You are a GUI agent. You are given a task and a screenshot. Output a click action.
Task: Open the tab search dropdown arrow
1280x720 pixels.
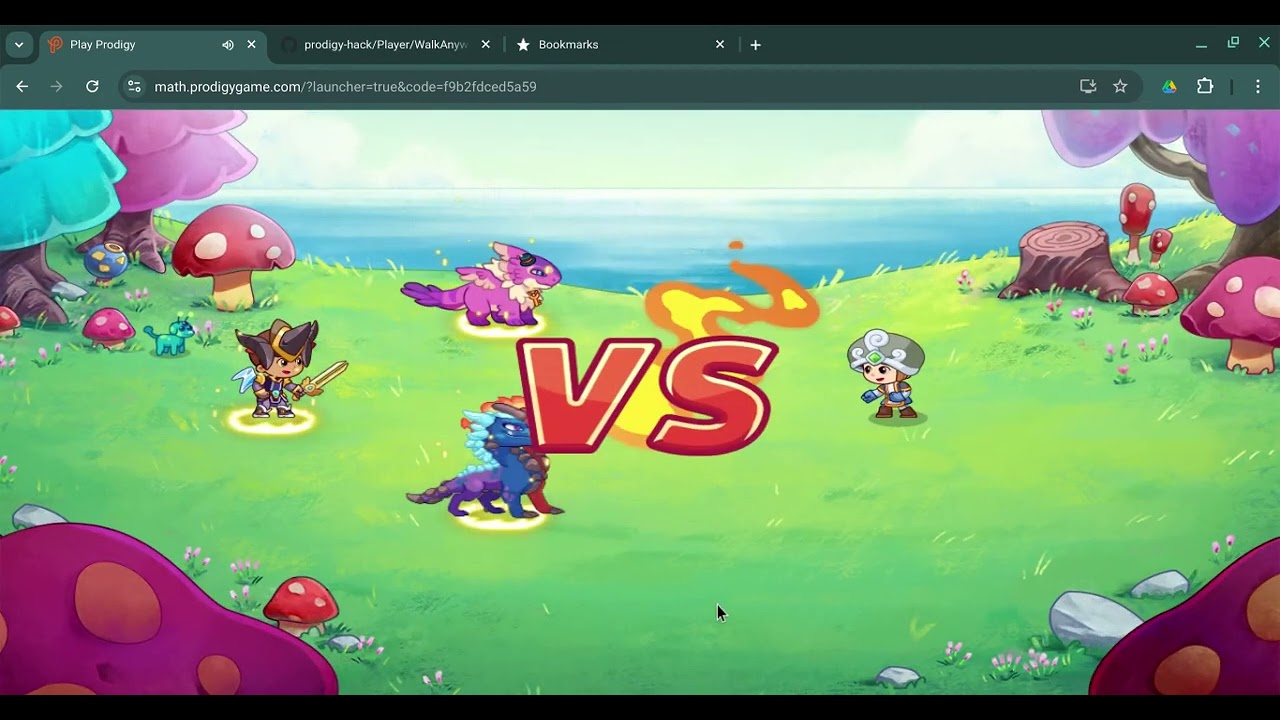[x=19, y=45]
